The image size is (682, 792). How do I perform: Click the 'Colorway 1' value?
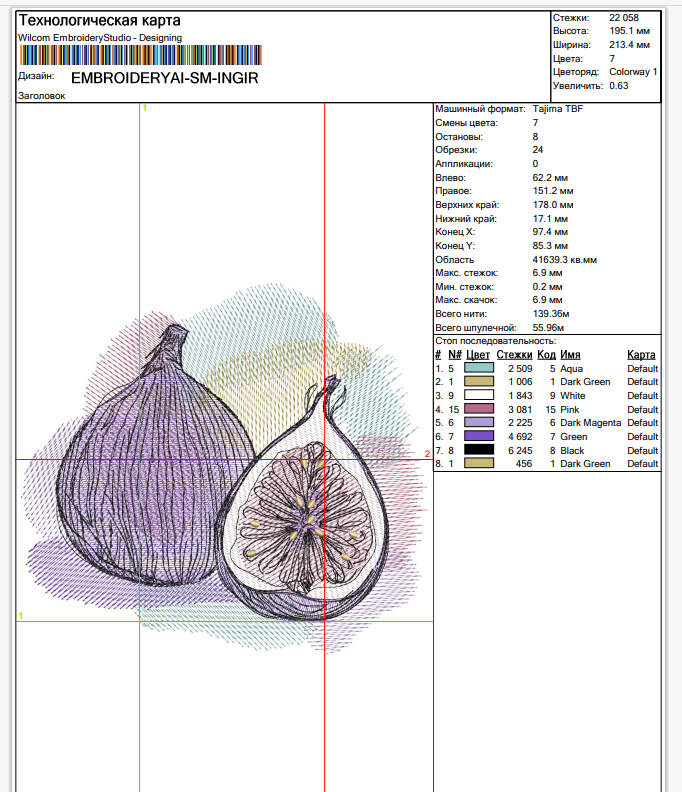click(x=633, y=72)
